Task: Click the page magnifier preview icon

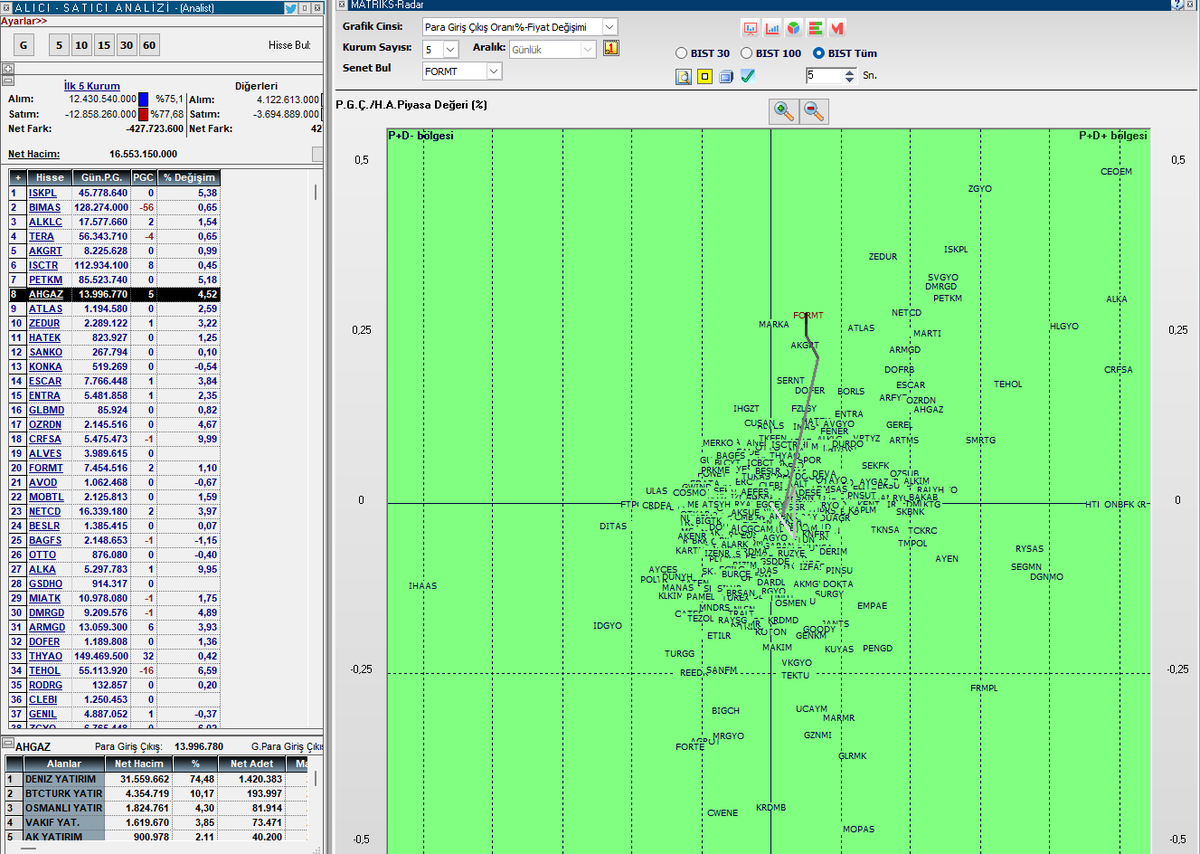Action: pos(684,76)
